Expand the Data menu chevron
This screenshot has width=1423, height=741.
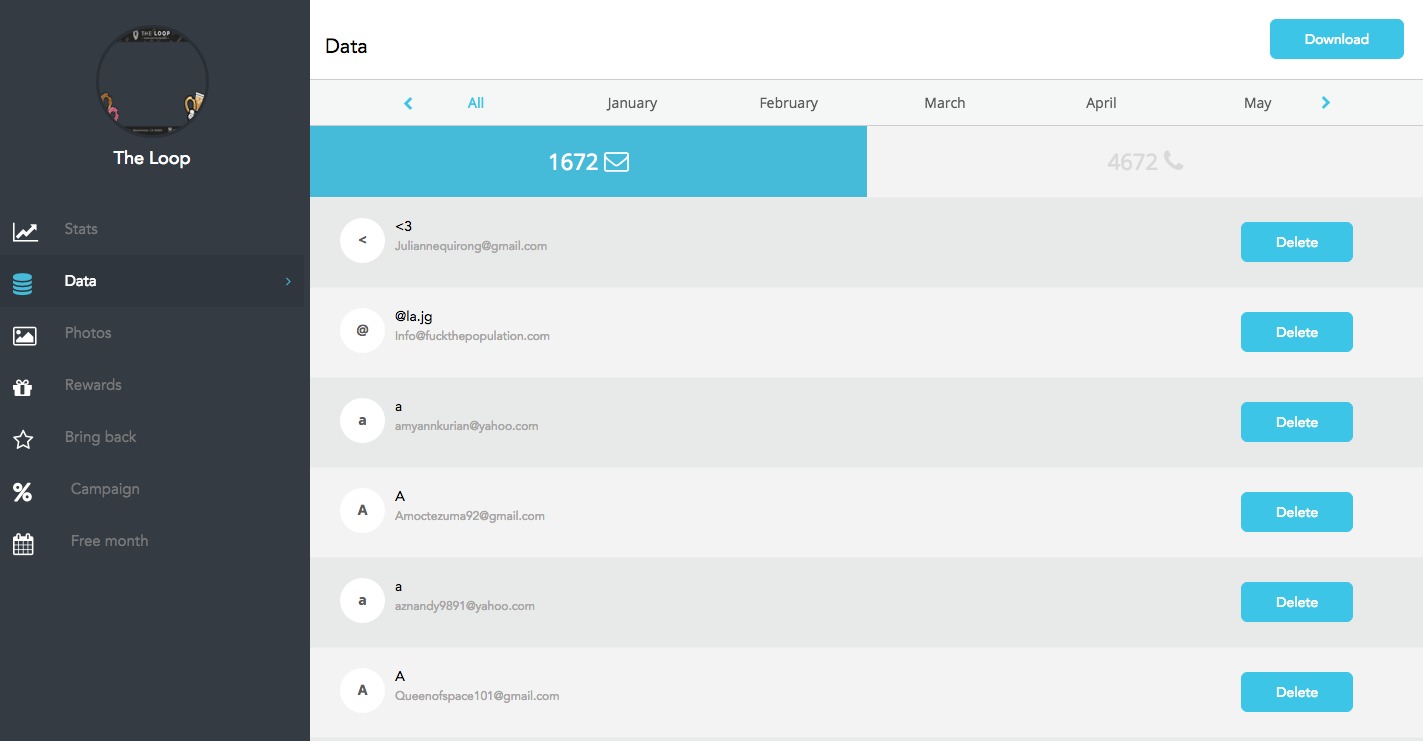point(288,281)
